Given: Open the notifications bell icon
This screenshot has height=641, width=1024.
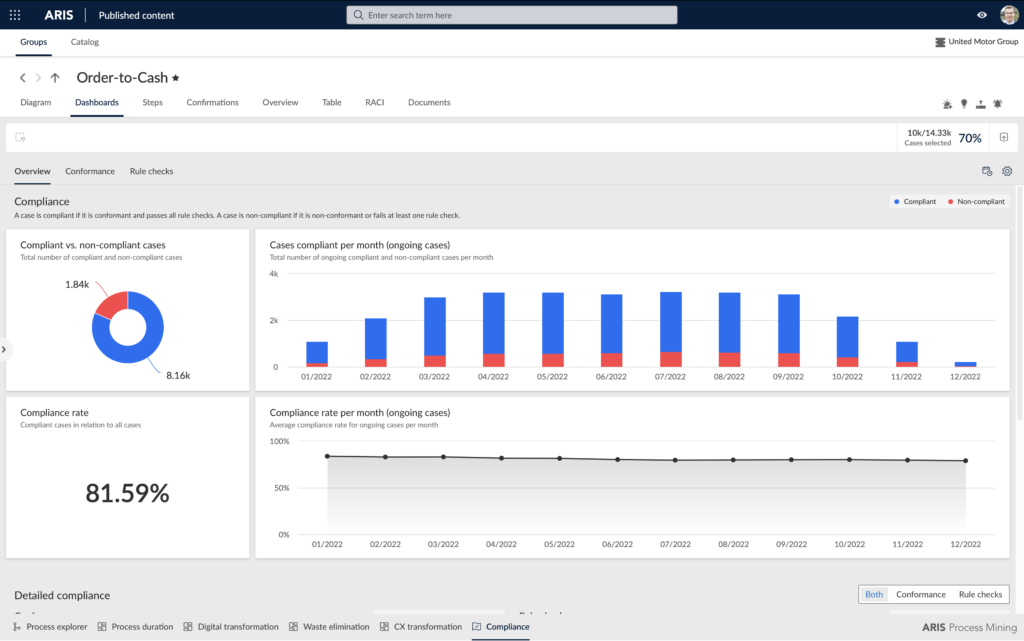Looking at the screenshot, I should [x=998, y=103].
